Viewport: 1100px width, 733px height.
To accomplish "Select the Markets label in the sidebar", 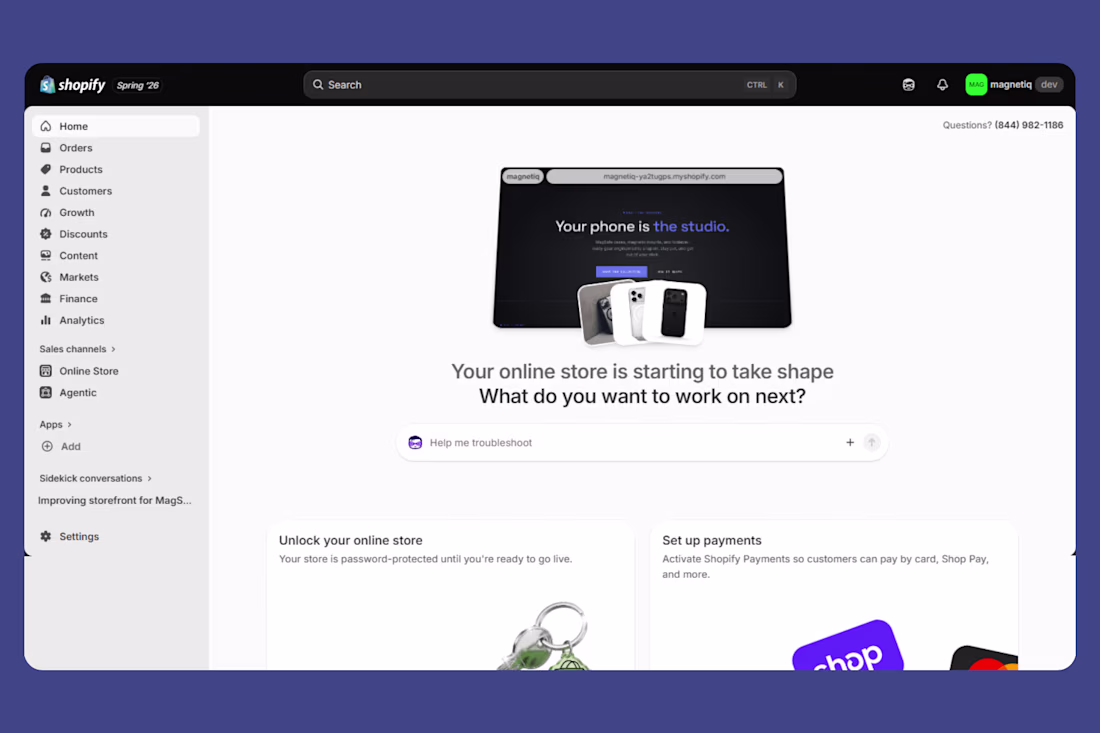I will pyautogui.click(x=79, y=277).
